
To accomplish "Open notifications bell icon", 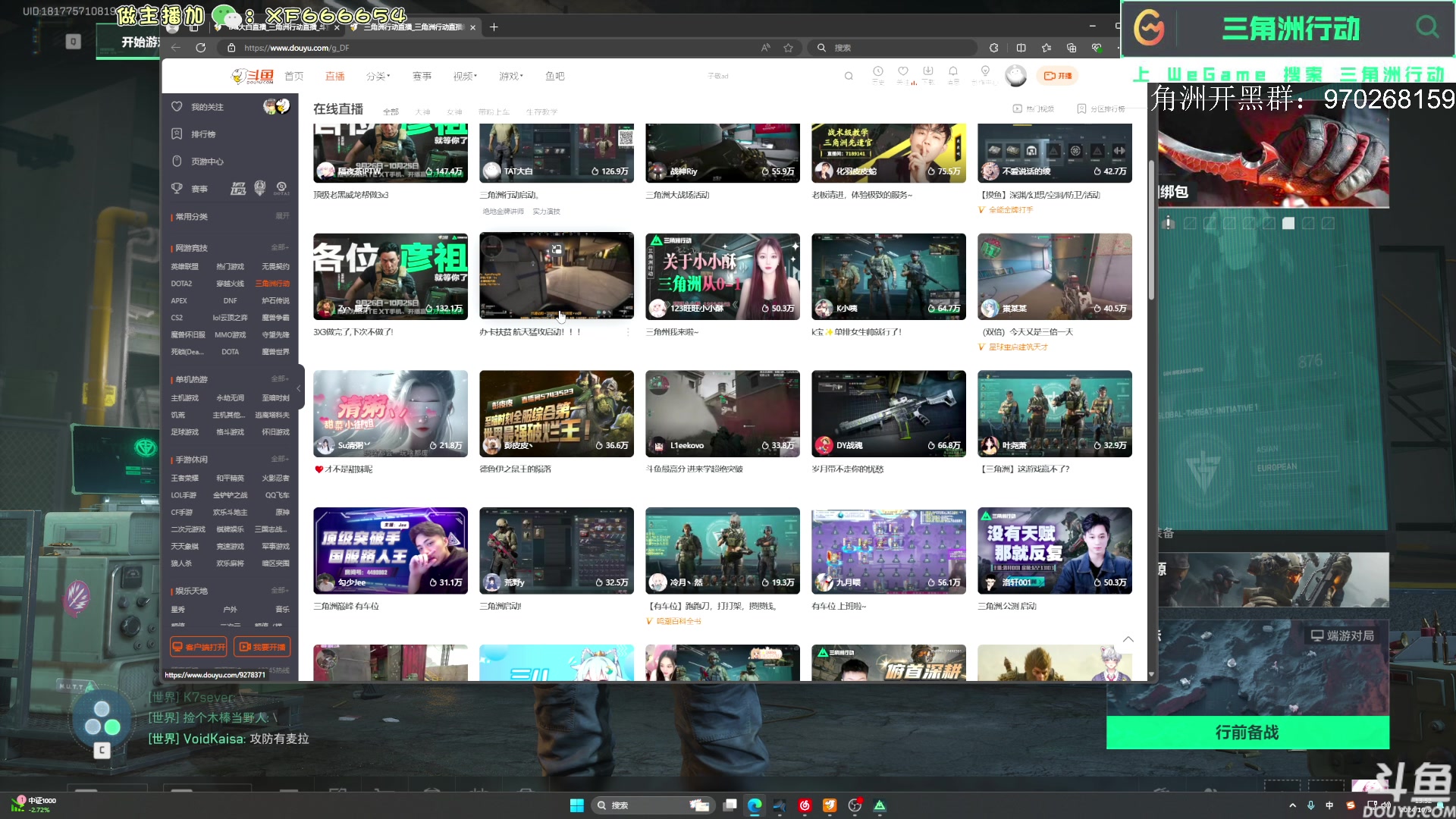I will (953, 73).
